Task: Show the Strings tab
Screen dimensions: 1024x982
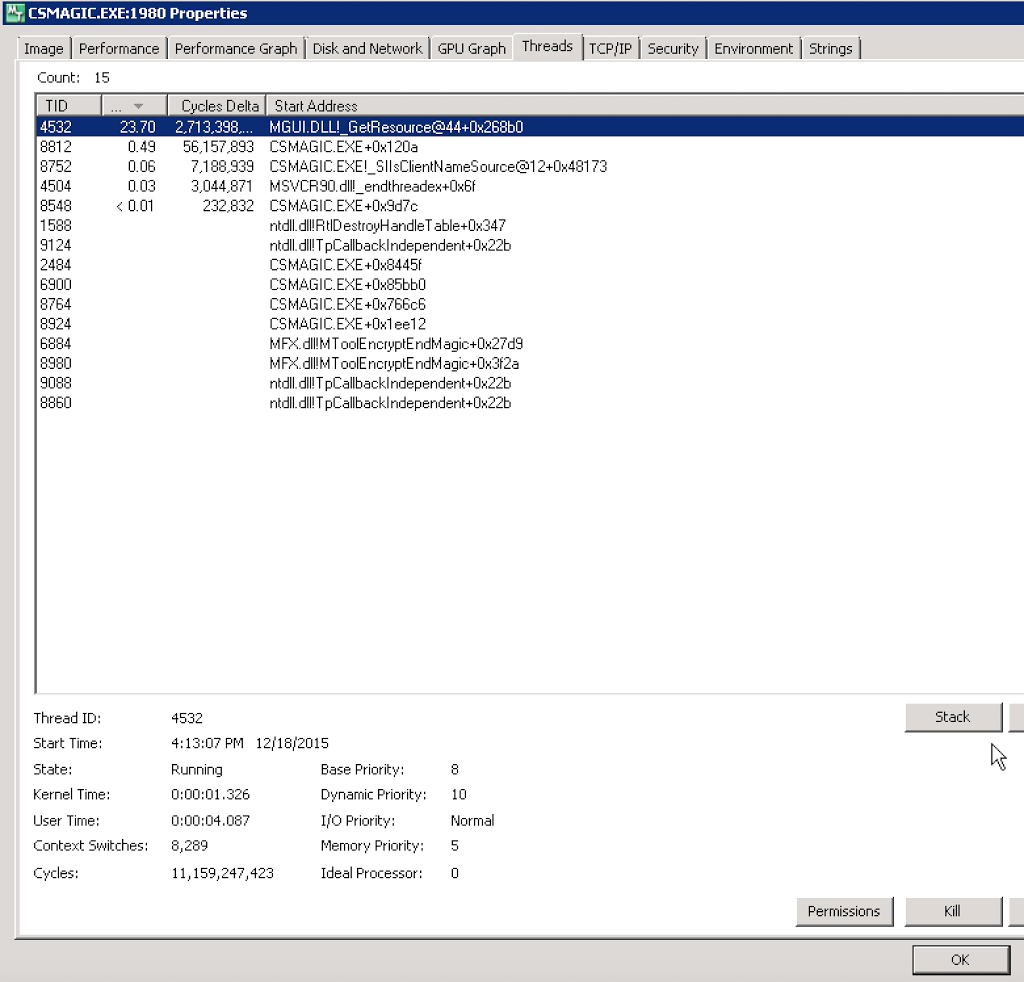Action: pyautogui.click(x=830, y=49)
